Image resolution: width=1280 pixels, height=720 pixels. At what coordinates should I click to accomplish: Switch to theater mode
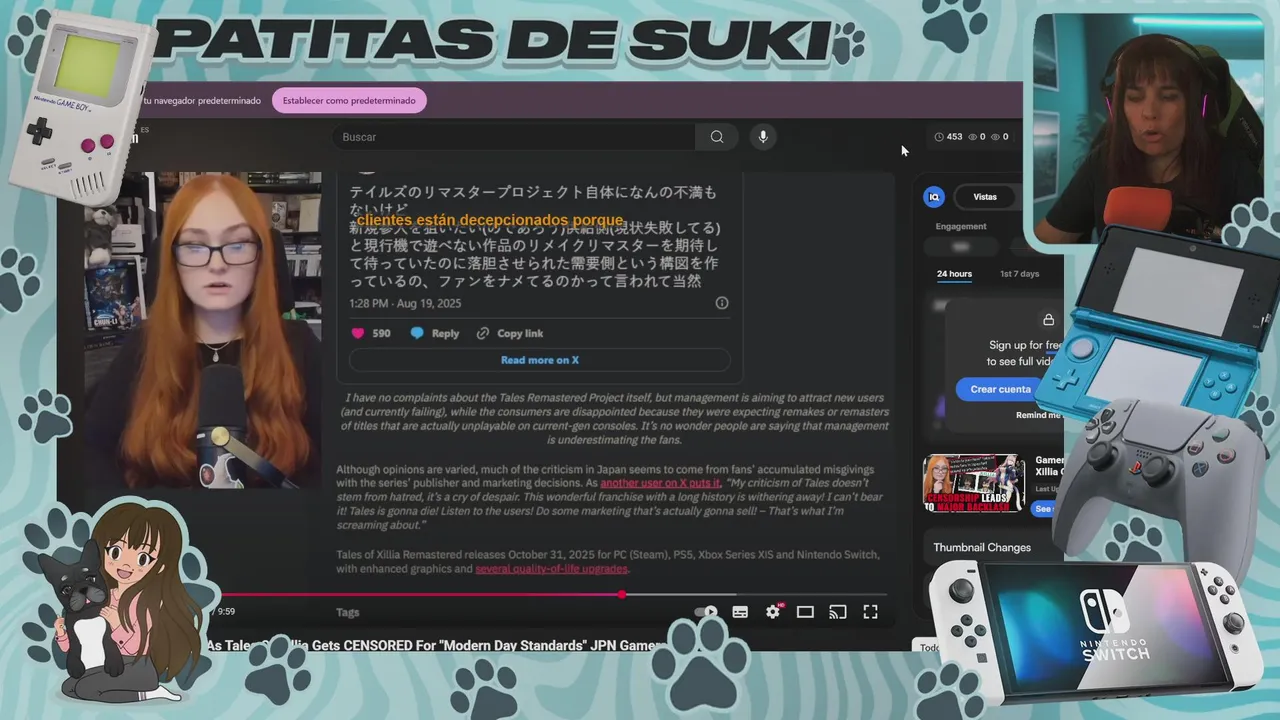pyautogui.click(x=805, y=612)
